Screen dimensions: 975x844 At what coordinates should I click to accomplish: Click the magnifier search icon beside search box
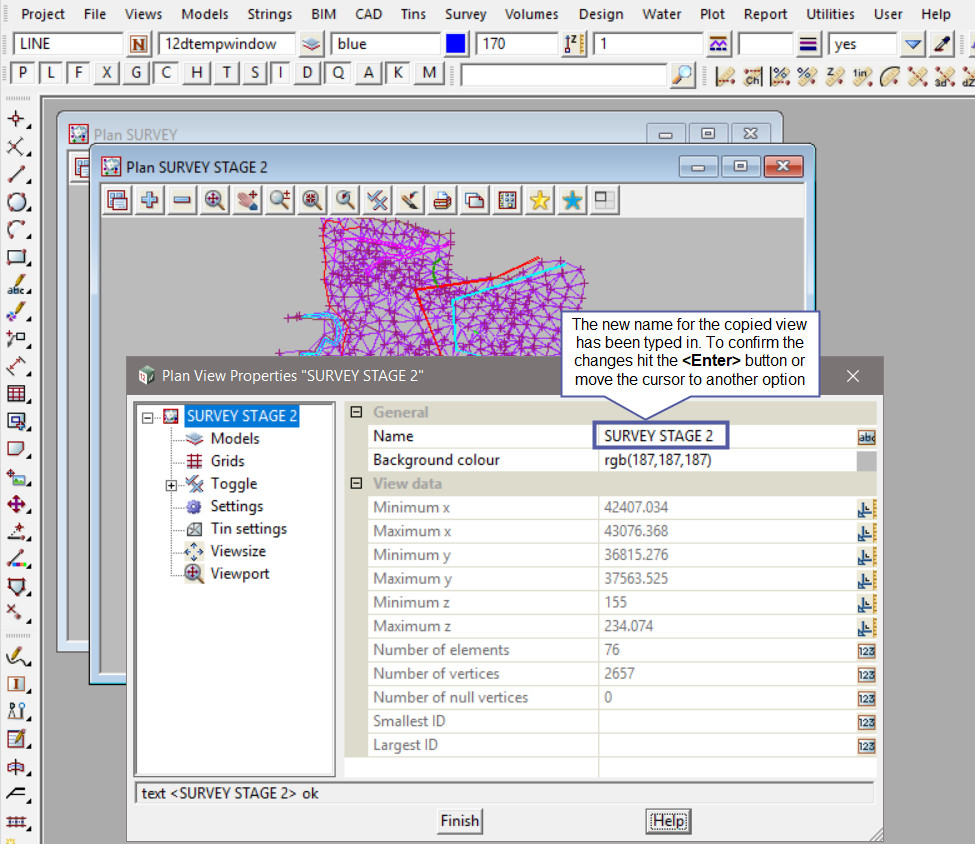click(x=682, y=74)
